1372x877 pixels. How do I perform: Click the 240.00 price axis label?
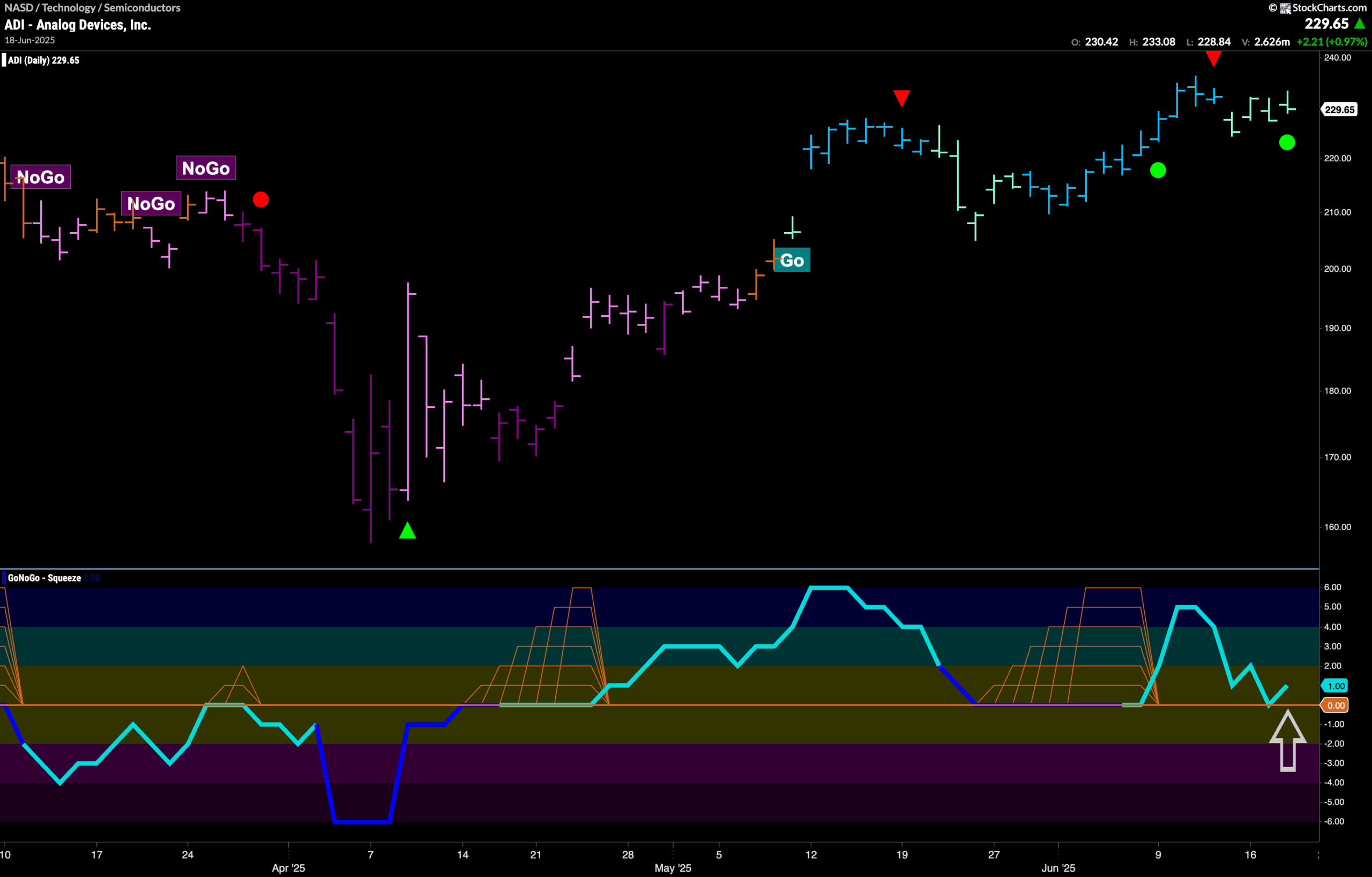(x=1337, y=57)
